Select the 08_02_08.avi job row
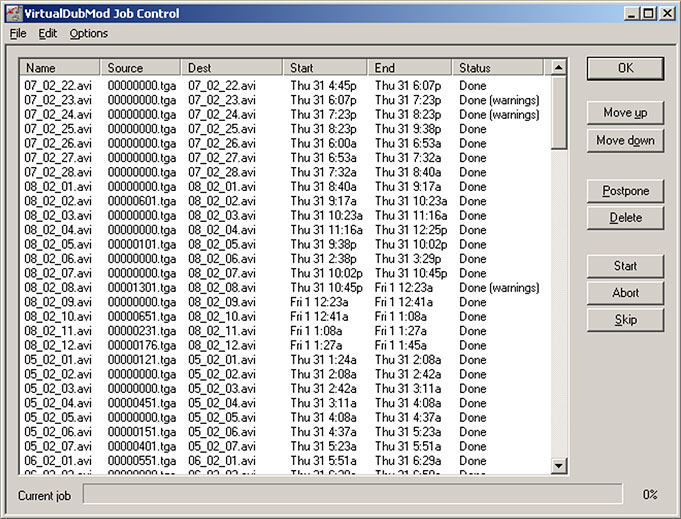Viewport: 681px width, 519px height. 58,288
